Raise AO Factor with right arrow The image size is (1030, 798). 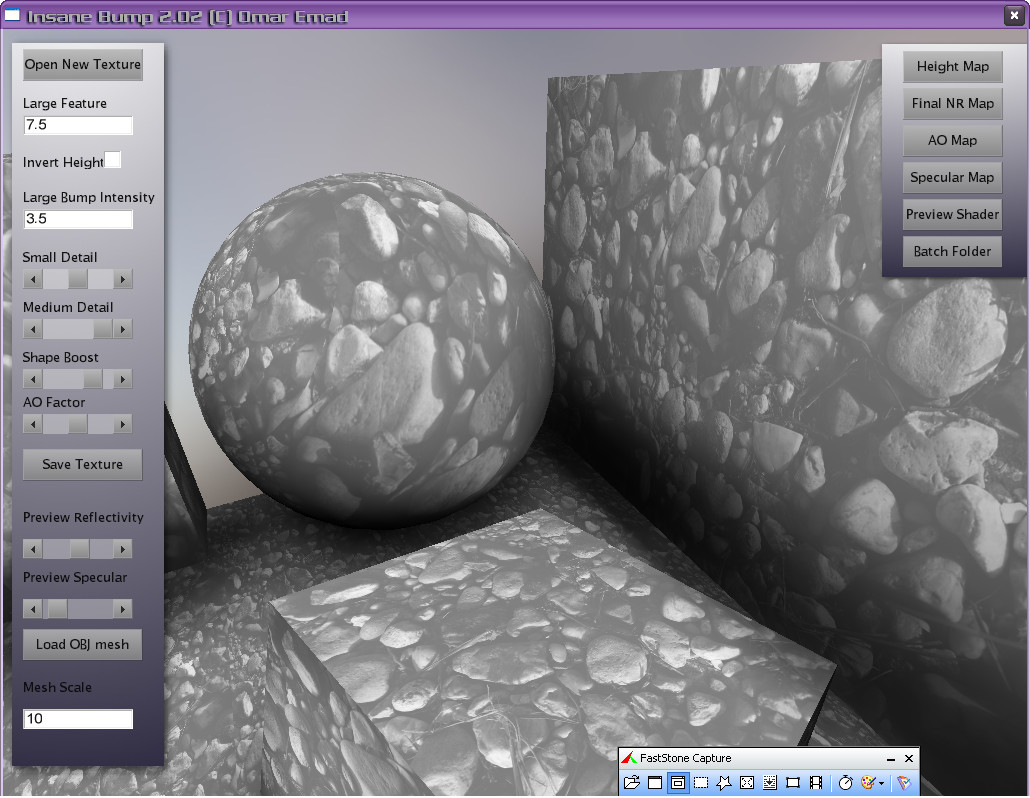(x=123, y=424)
